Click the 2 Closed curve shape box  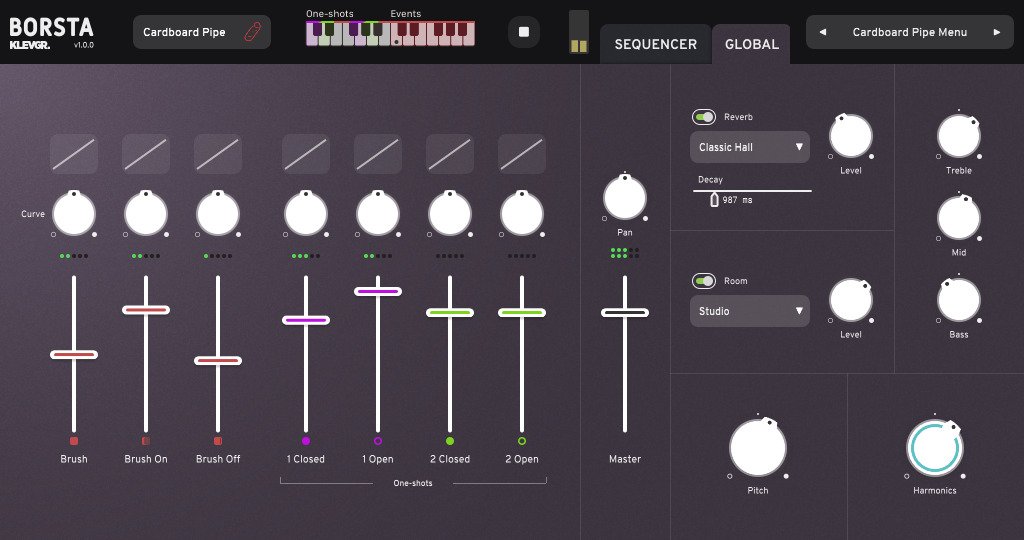(450, 154)
